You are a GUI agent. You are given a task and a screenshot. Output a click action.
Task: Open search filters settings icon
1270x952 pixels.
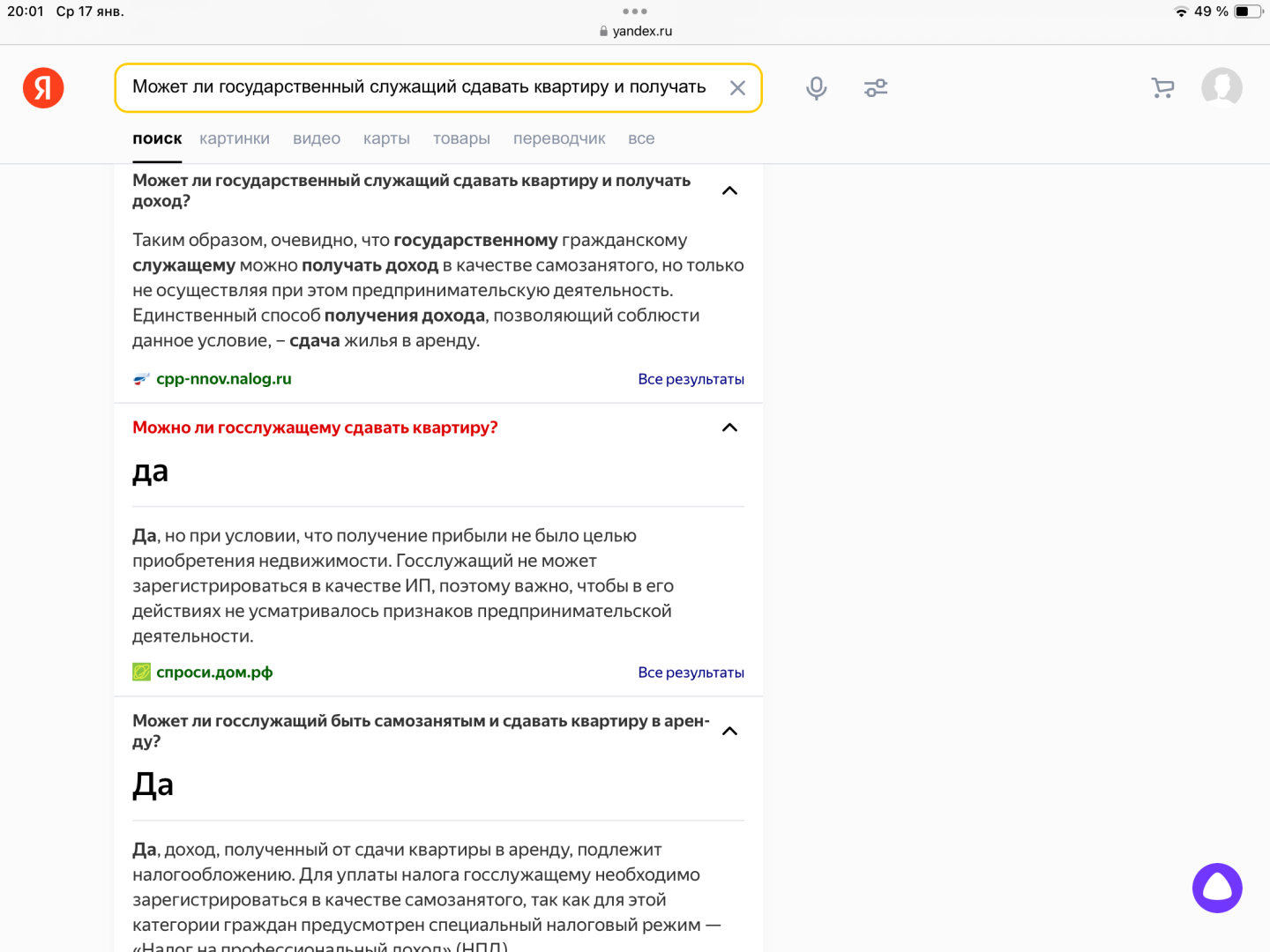876,88
